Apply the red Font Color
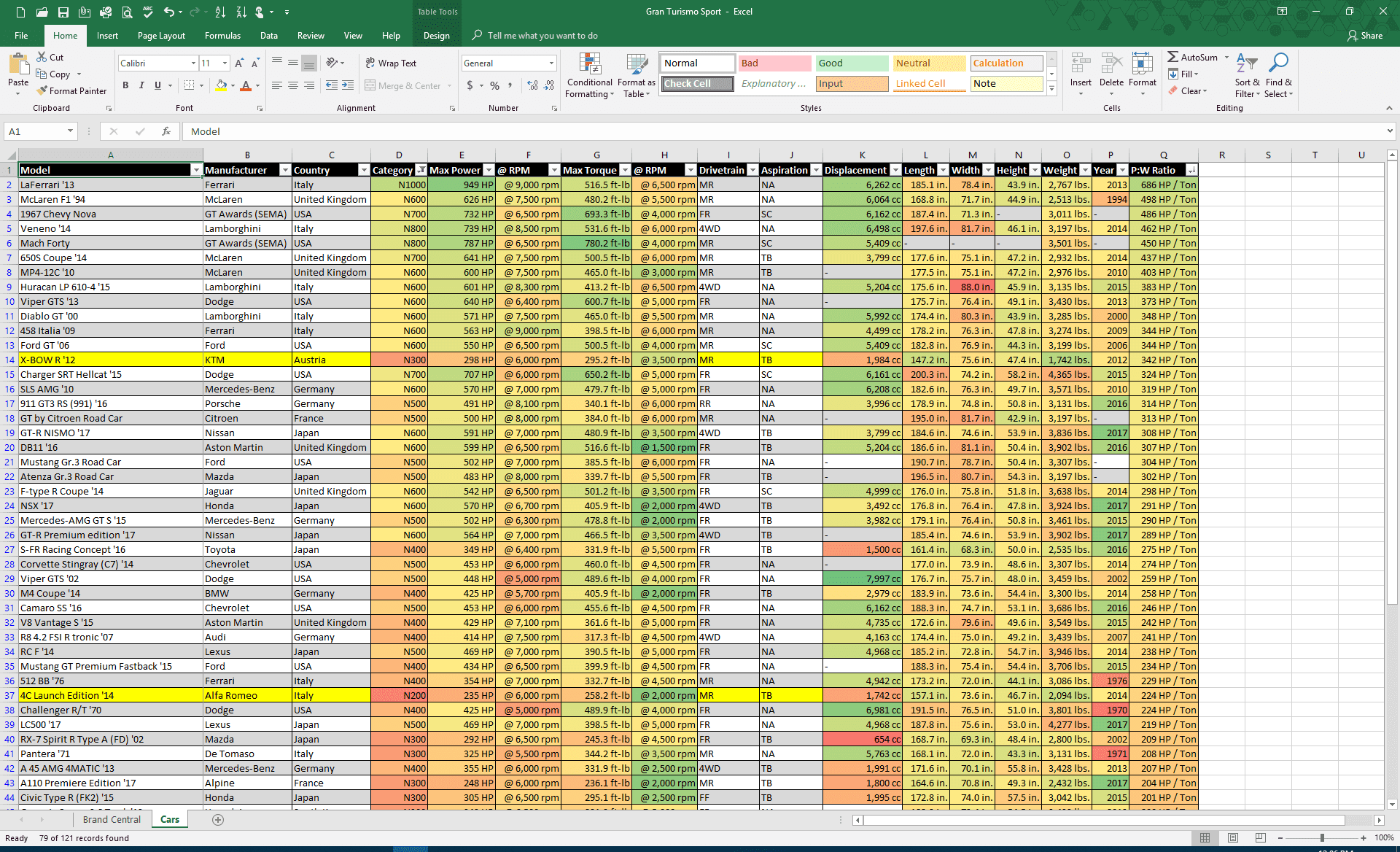This screenshot has width=1400, height=852. pyautogui.click(x=246, y=85)
